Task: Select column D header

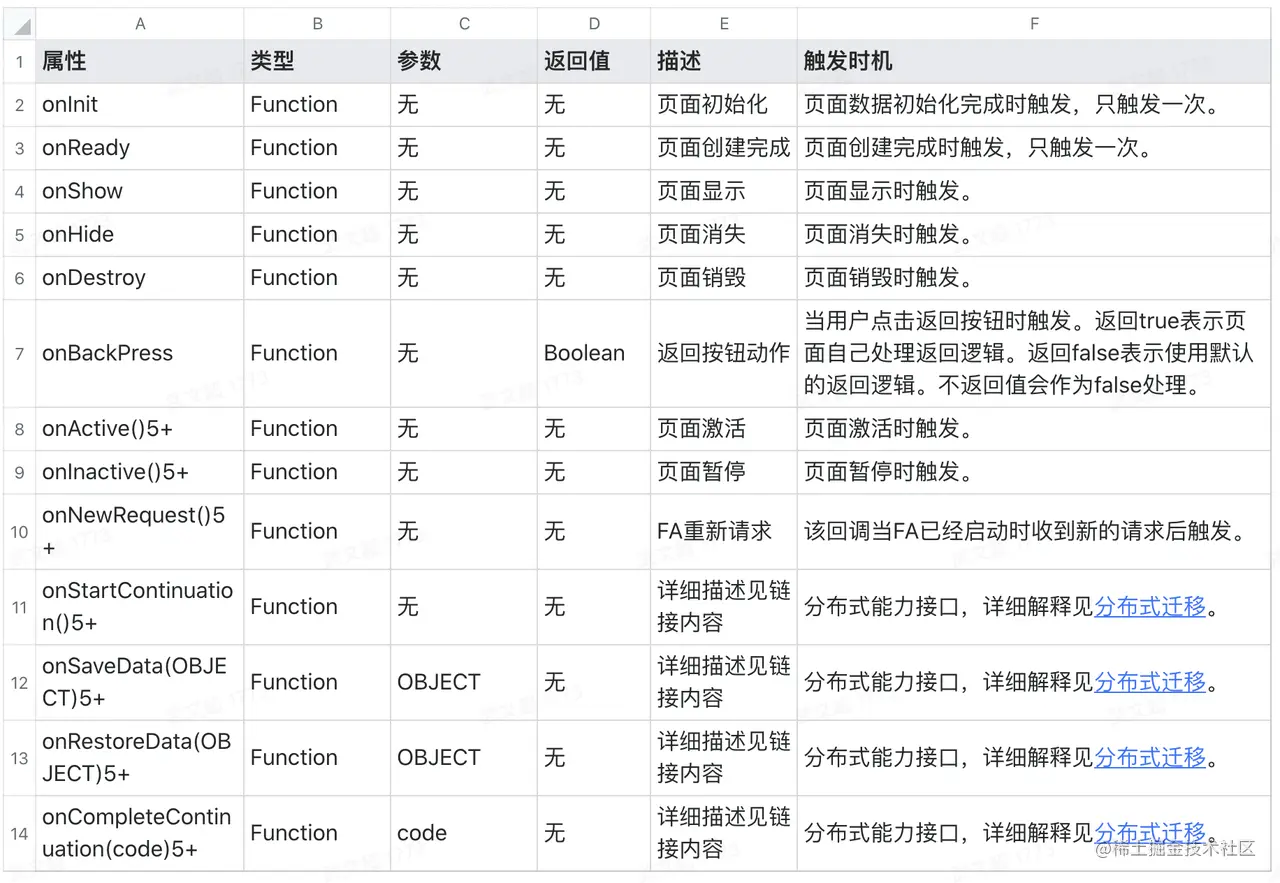Action: coord(594,24)
